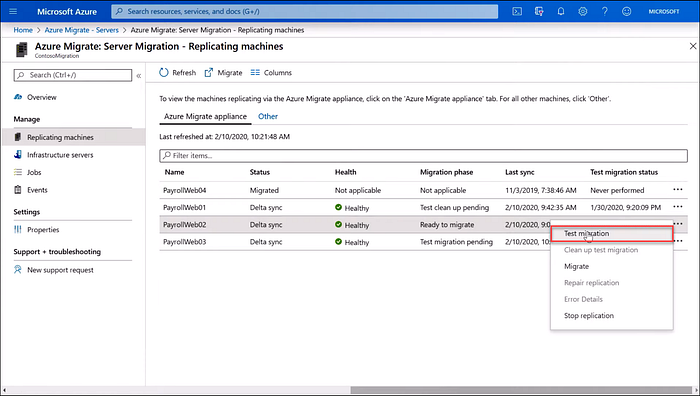Open ellipsis menu for PayrollWeb04 row

[x=678, y=190]
